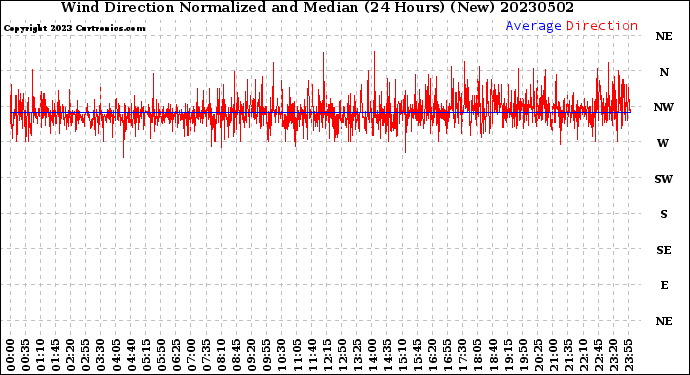Click the 12:50 time axis label
Image resolution: width=690 pixels, height=375 pixels.
pos(342,355)
